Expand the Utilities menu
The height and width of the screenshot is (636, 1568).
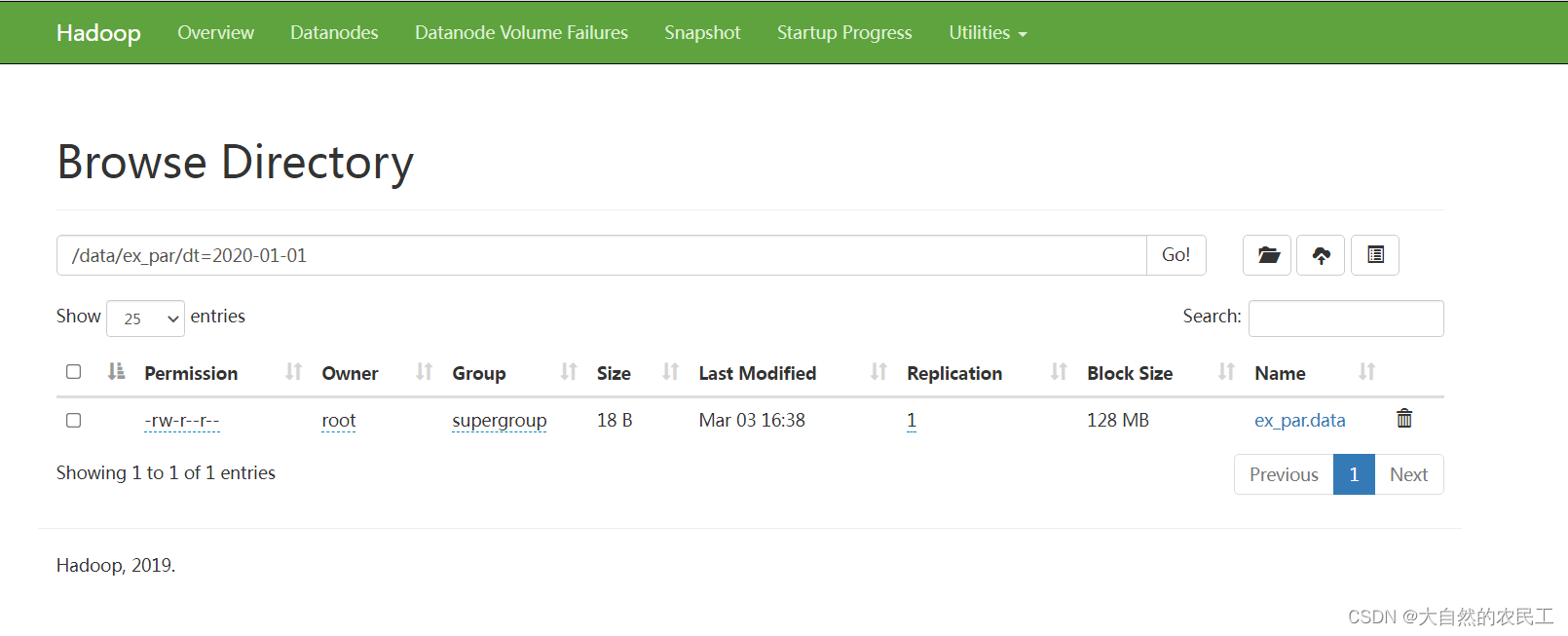(988, 32)
